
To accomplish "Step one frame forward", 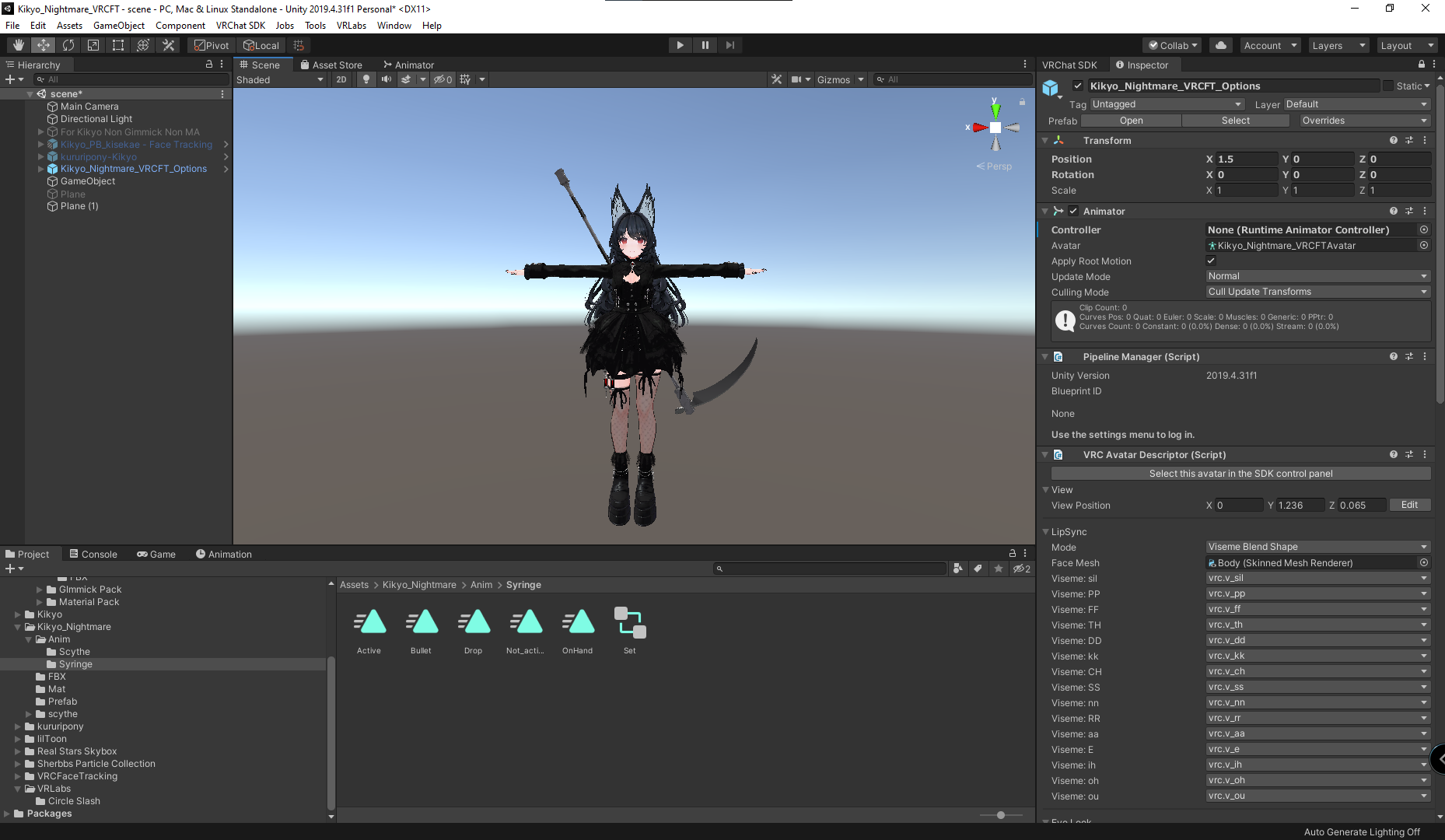I will [x=730, y=45].
